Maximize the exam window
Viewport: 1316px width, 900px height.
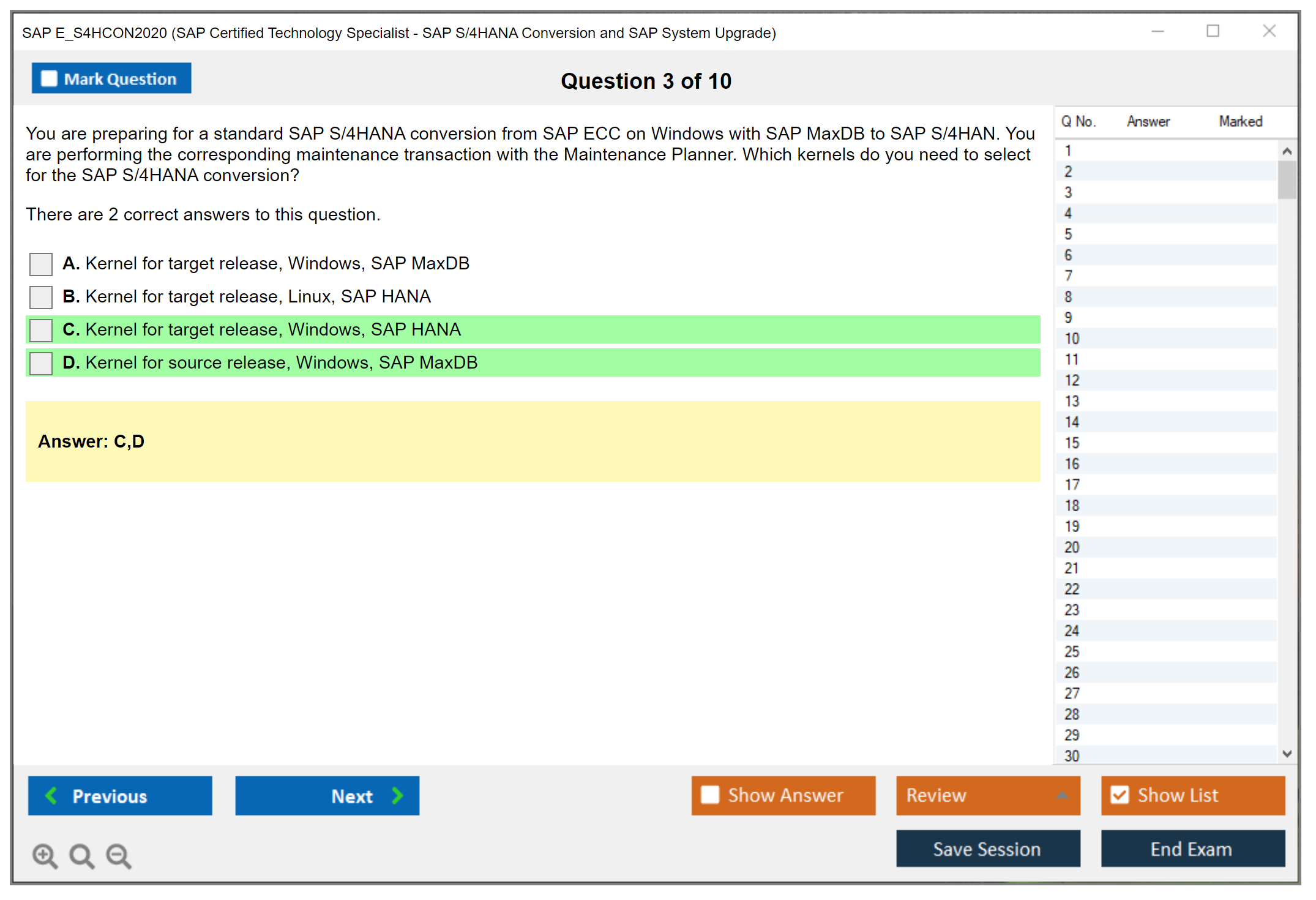click(1213, 31)
